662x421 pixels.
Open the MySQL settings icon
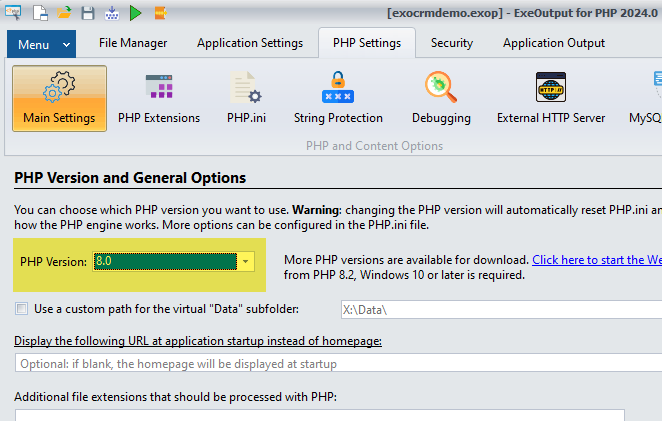(x=646, y=98)
